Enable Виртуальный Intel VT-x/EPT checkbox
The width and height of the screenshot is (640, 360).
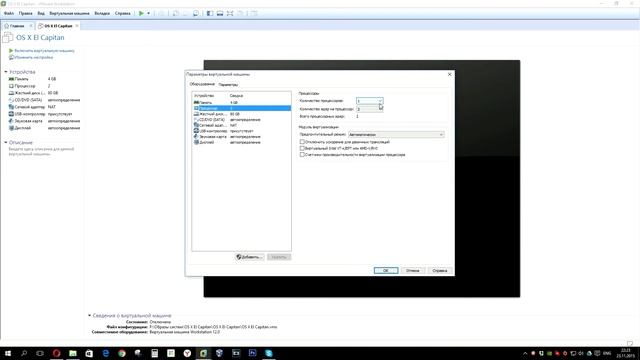point(302,149)
